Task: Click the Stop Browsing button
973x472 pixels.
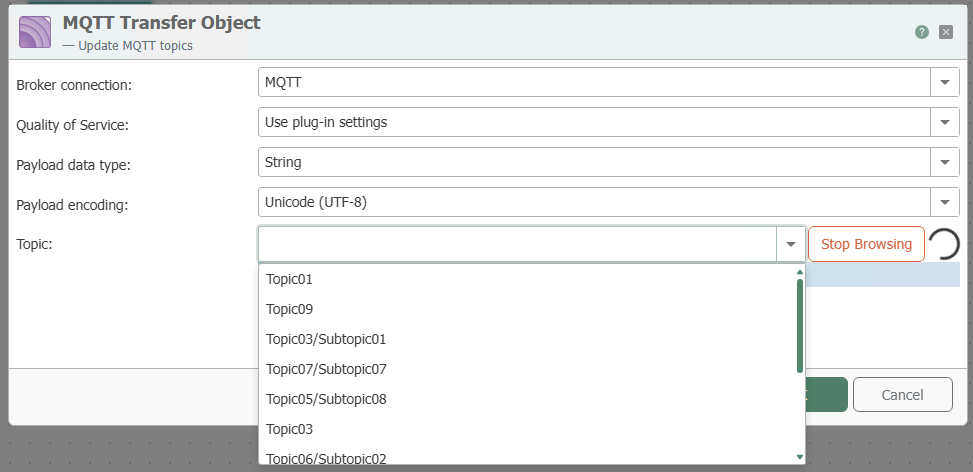Action: (866, 244)
